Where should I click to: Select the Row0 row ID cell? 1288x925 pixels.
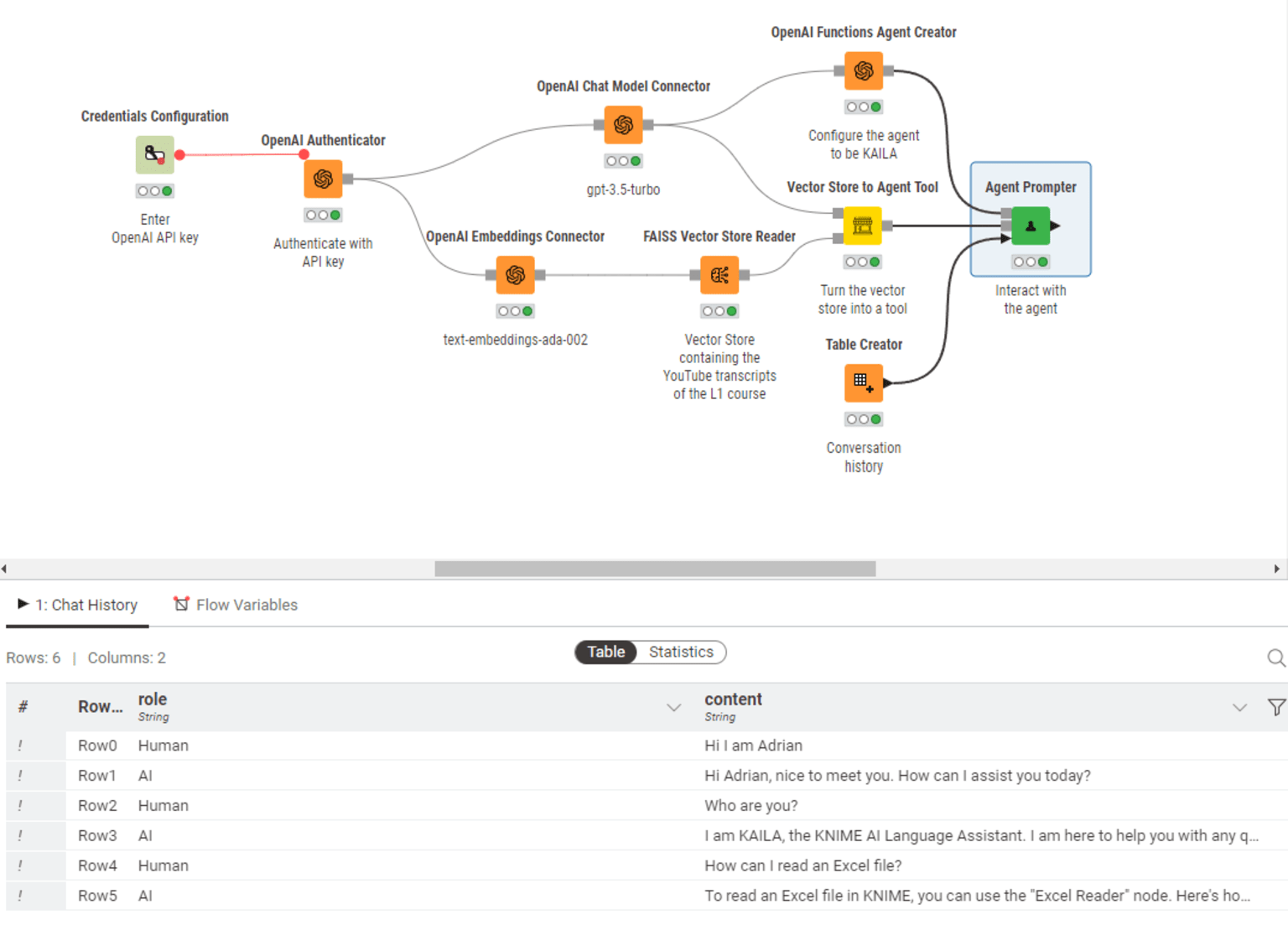[x=97, y=746]
